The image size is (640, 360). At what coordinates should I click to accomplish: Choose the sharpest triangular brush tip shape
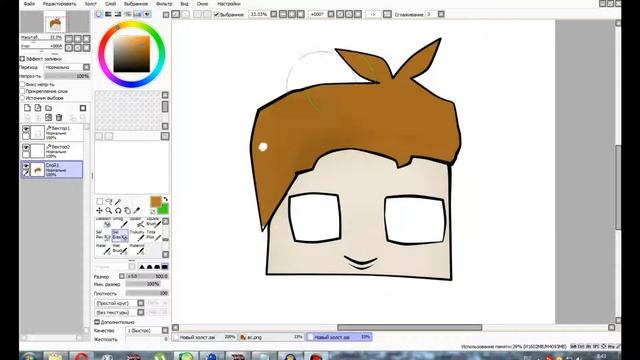tap(142, 267)
